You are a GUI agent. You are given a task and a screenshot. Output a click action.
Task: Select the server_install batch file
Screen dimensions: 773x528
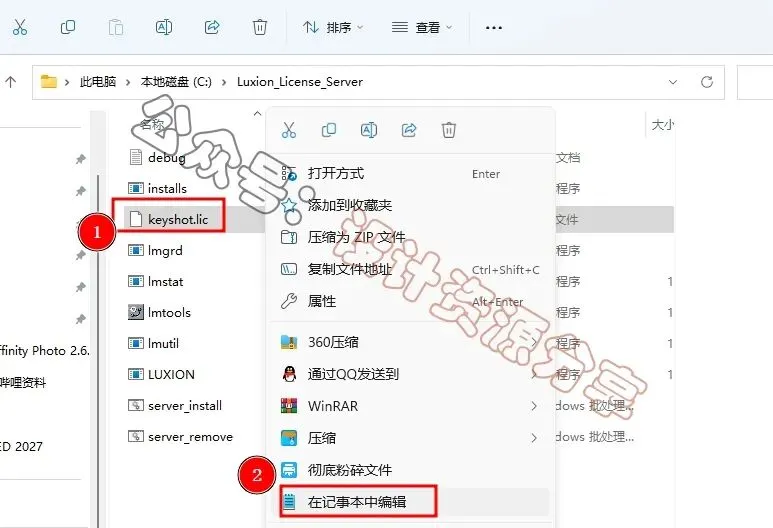coord(185,406)
